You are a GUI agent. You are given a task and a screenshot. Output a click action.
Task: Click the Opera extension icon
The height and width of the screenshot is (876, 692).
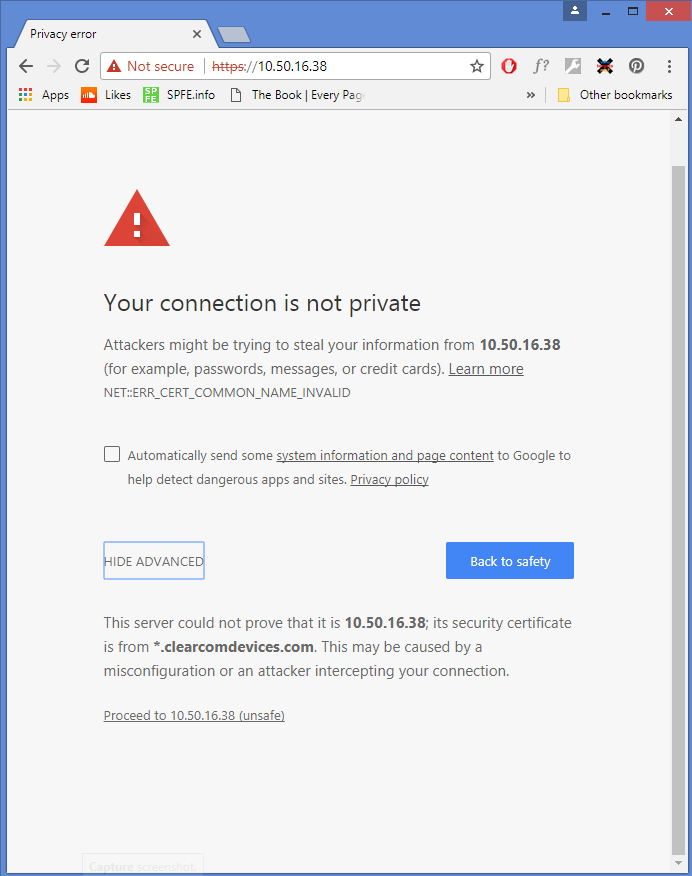click(509, 66)
